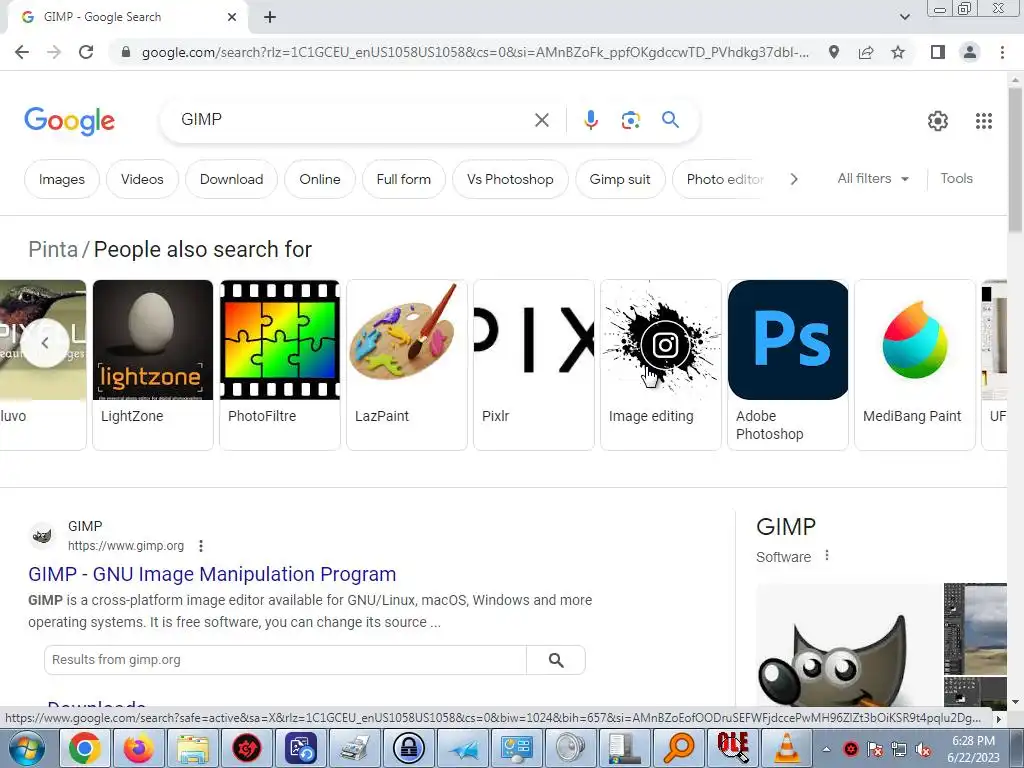Click into the GIMP search box
The image size is (1024, 768).
pos(353,120)
